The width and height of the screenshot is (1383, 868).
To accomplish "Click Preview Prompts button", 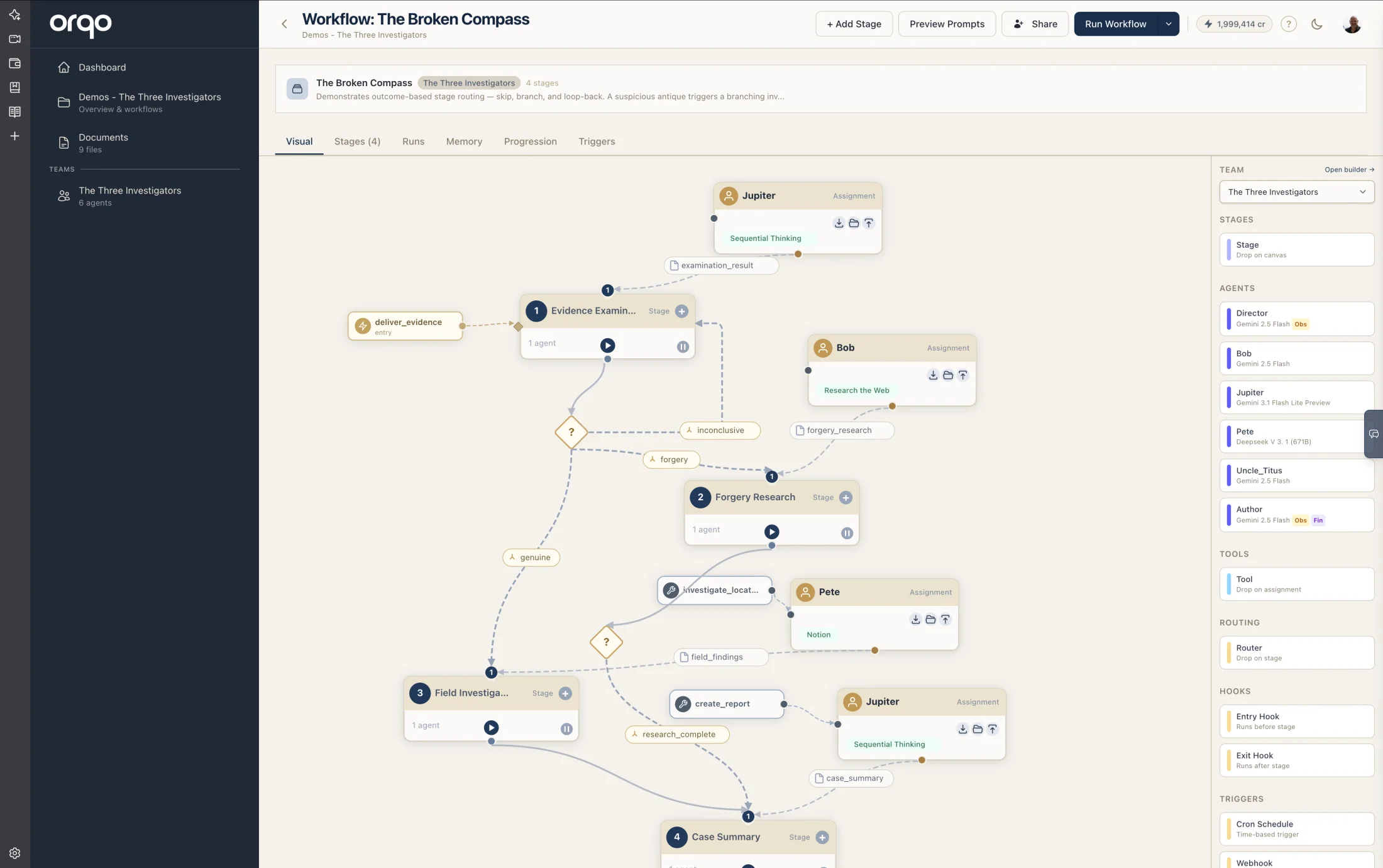I will click(947, 24).
